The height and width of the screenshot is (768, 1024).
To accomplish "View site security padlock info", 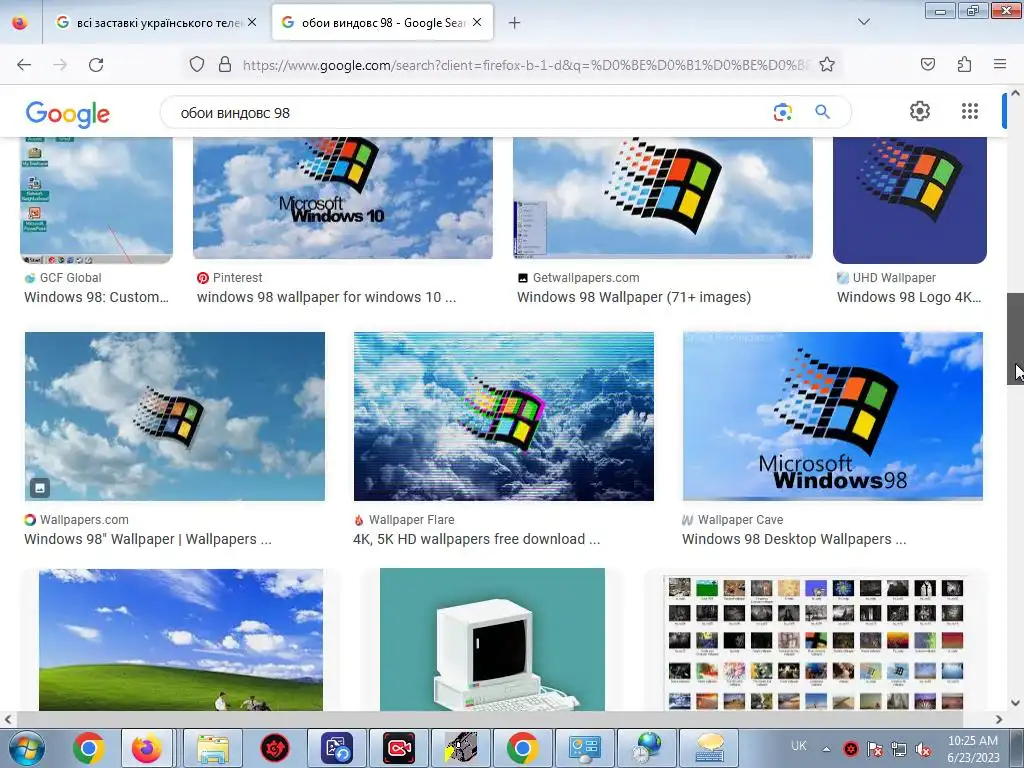I will (225, 64).
